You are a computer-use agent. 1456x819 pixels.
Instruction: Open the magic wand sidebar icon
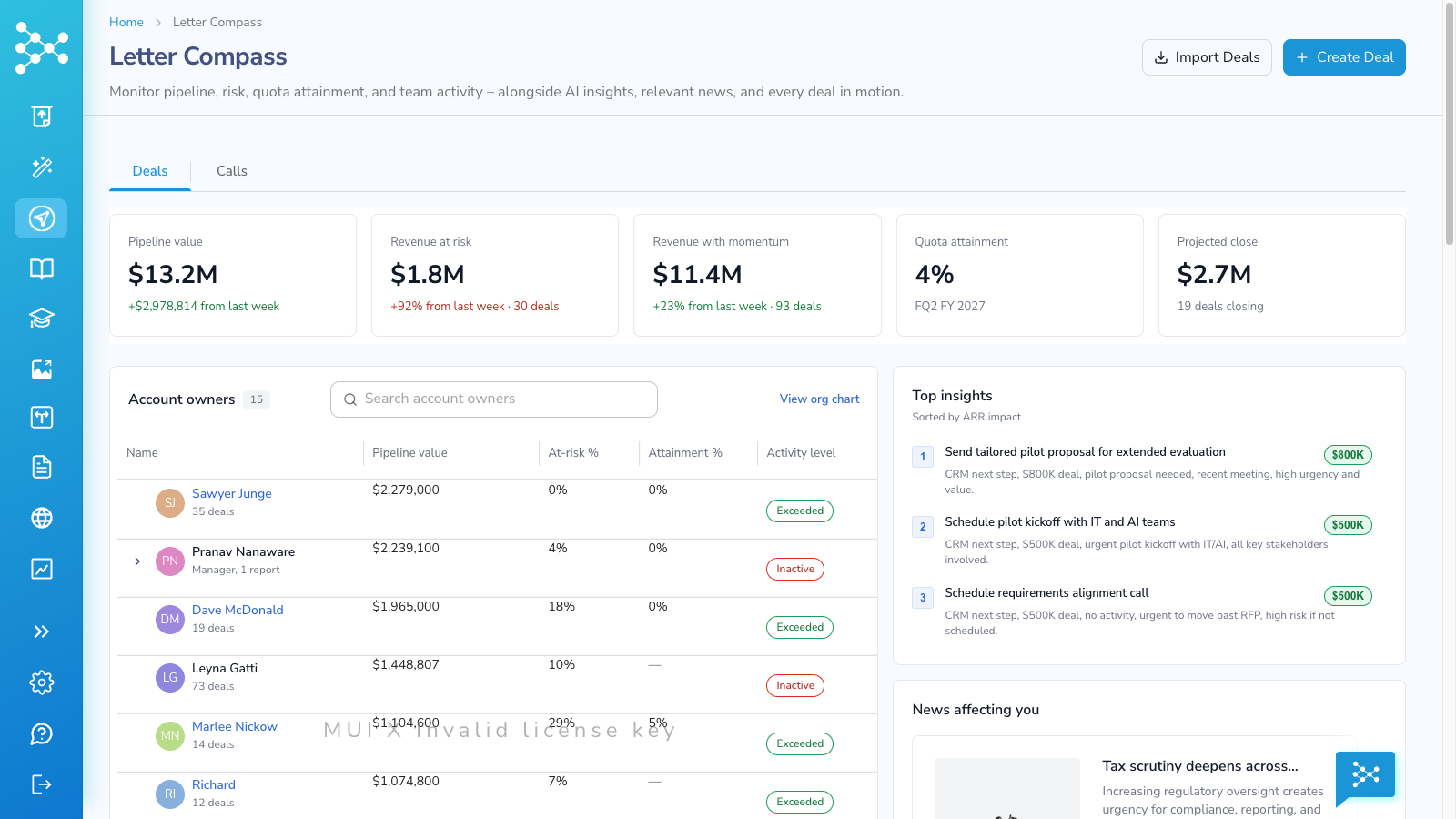tap(41, 167)
